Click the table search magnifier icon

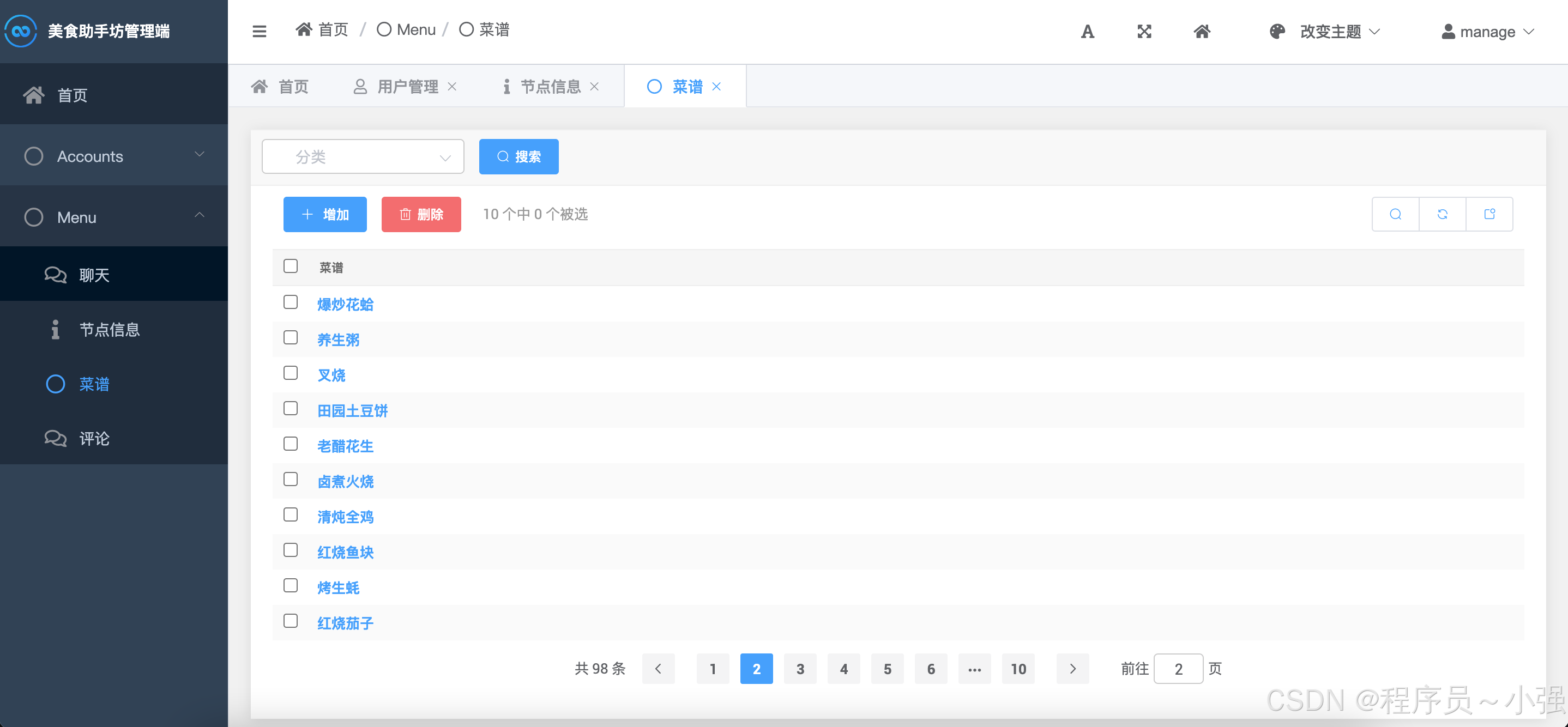(x=1395, y=214)
